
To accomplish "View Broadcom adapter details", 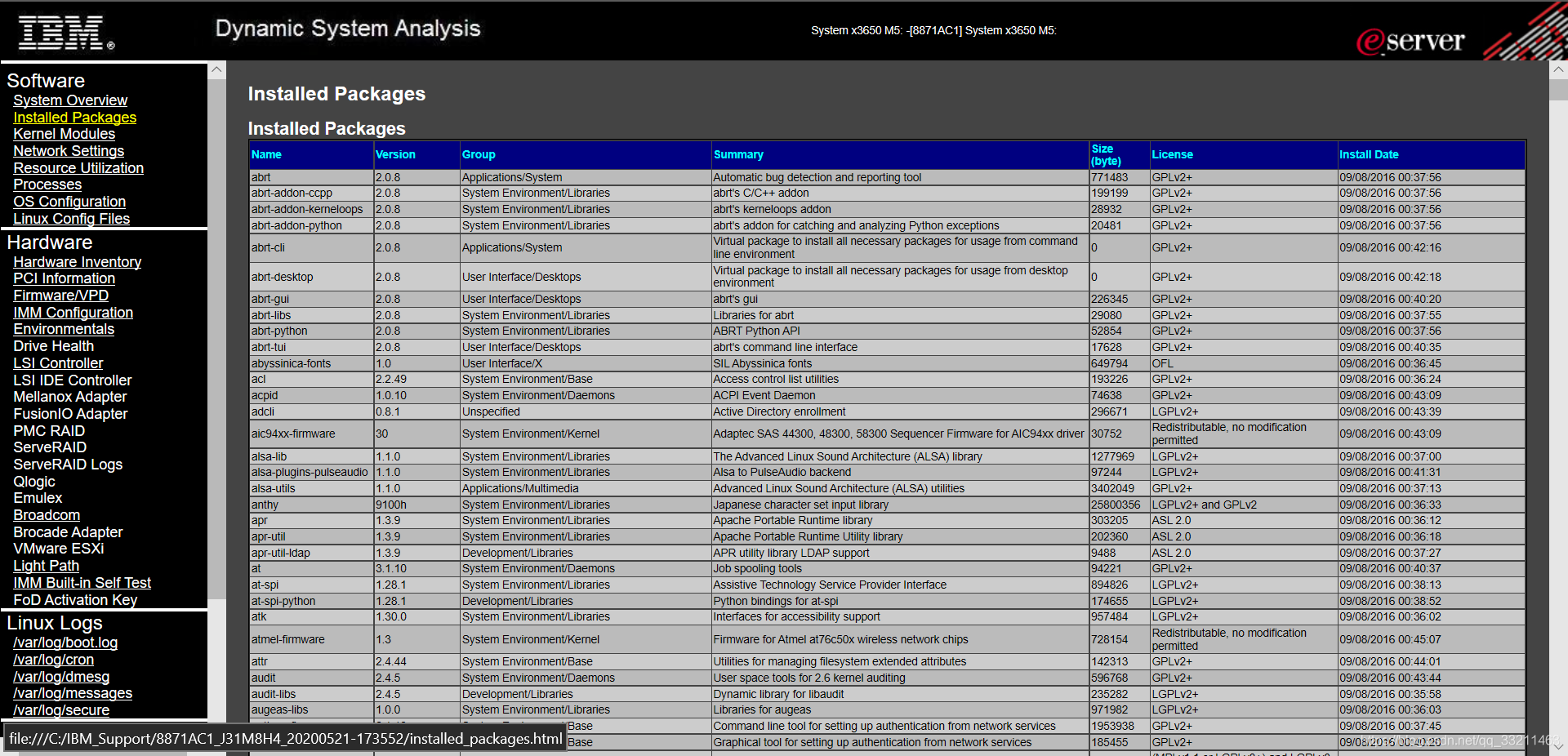I will pyautogui.click(x=46, y=515).
